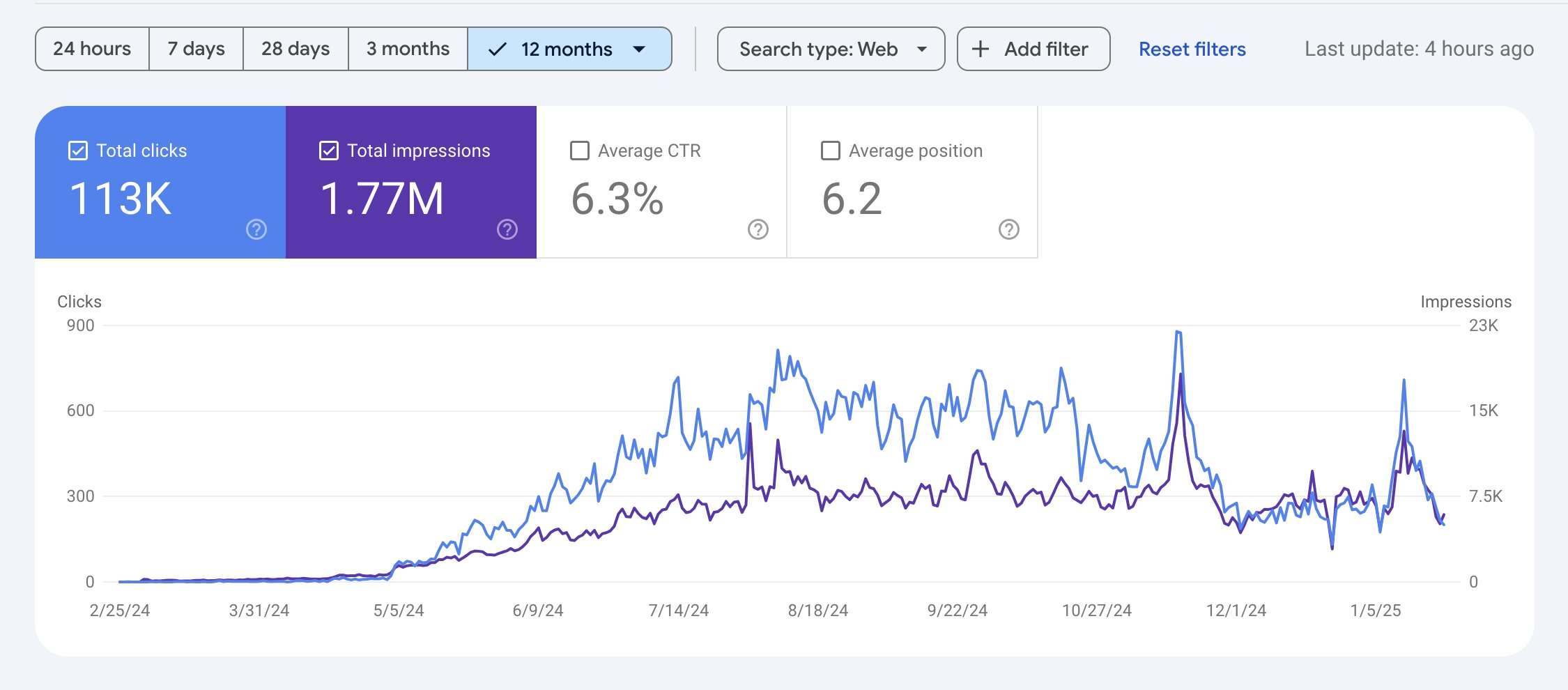Enable the Average position checkbox
This screenshot has width=1568, height=690.
click(831, 151)
